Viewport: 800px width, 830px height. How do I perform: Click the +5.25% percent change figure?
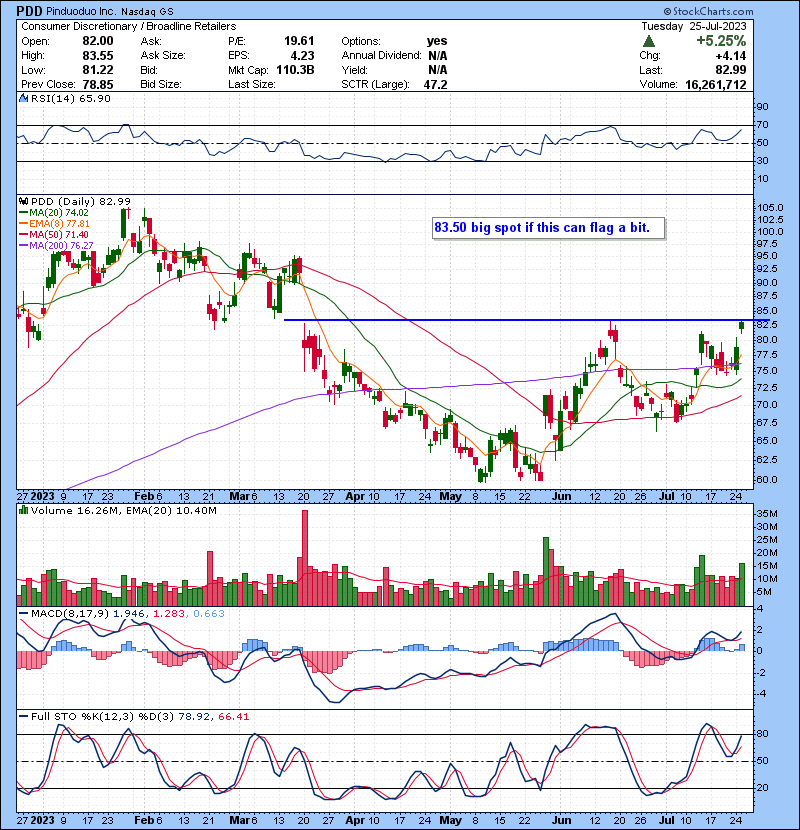click(x=721, y=41)
